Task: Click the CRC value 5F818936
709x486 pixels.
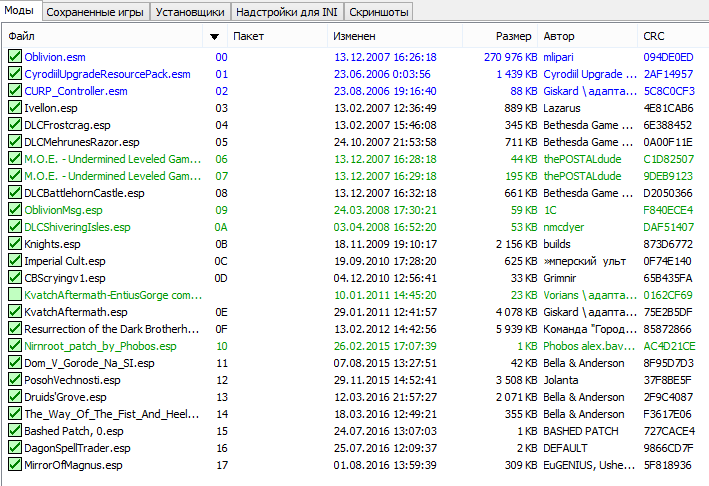Action: click(667, 465)
